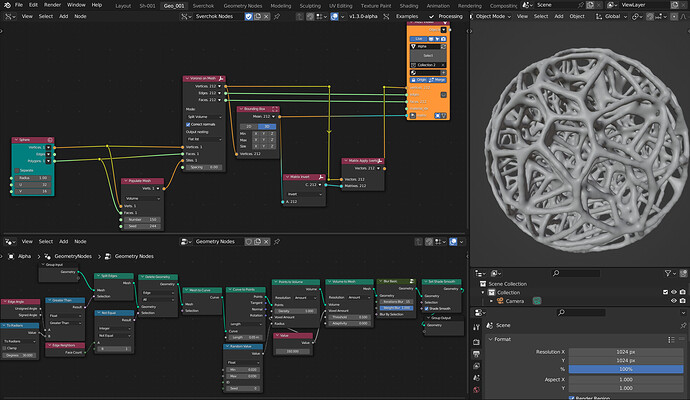
Task: Disable Camera in renders with the camera icon
Action: coord(683,301)
